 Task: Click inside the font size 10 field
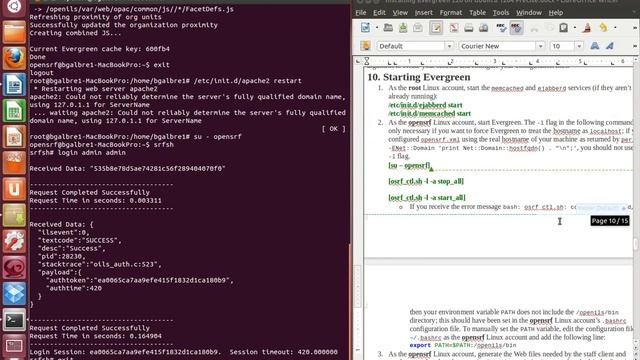point(562,46)
